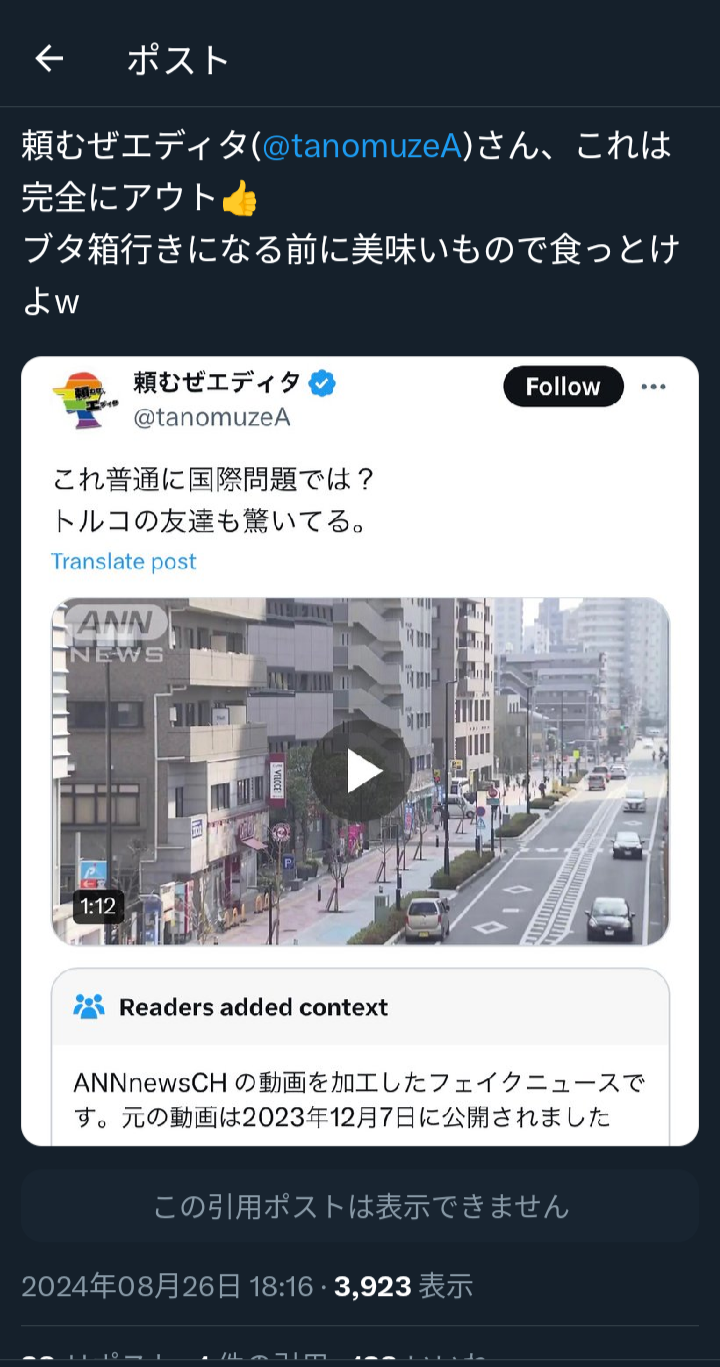This screenshot has width=720, height=1367.
Task: Tap the 頼むぜエディタ profile avatar
Action: [x=84, y=399]
